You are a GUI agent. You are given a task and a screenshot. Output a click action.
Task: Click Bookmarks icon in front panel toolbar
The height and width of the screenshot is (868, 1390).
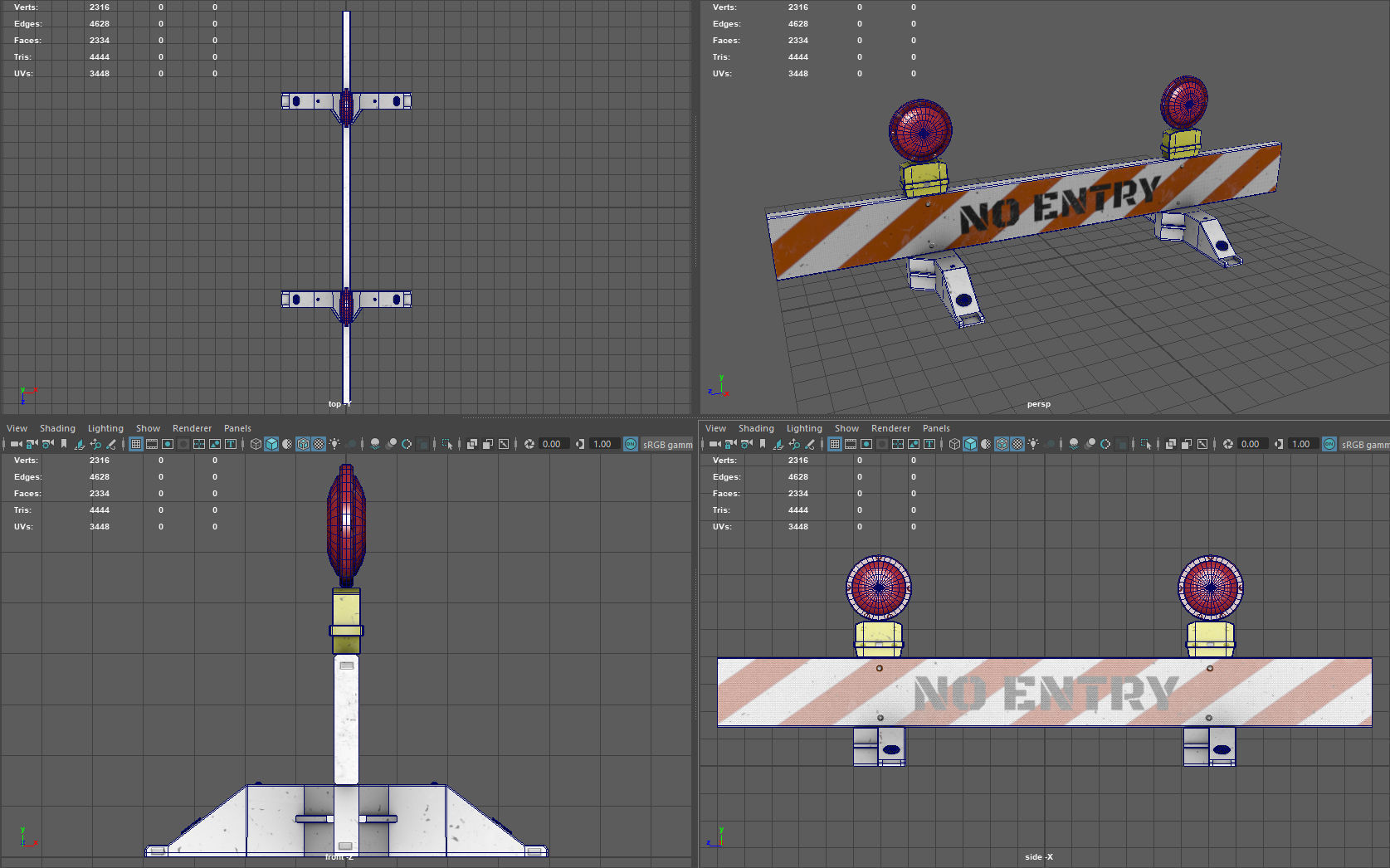64,444
